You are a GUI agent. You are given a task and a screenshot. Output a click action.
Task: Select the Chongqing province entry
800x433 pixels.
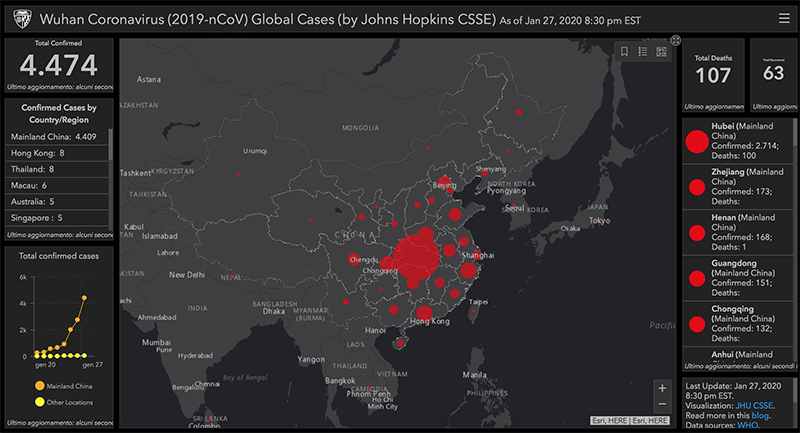click(x=737, y=323)
